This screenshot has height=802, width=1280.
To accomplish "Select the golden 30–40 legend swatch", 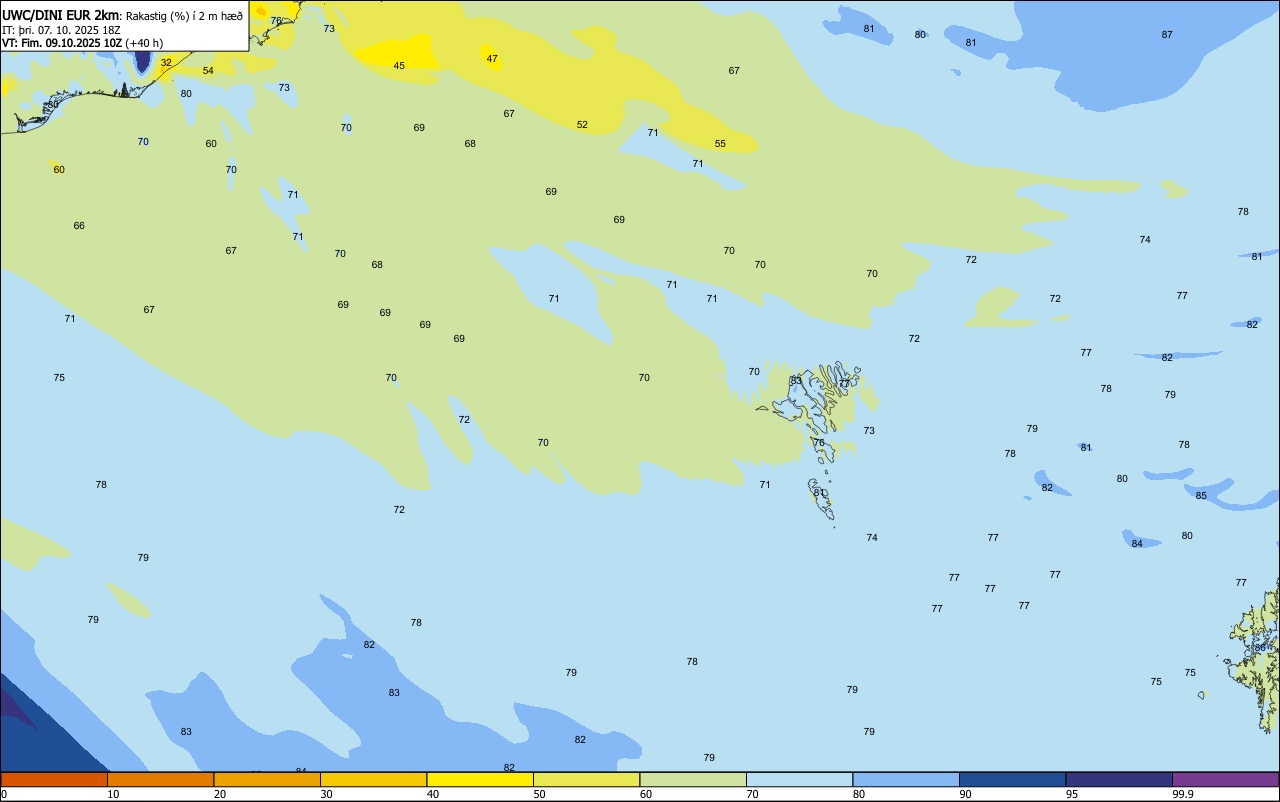I will (x=373, y=779).
